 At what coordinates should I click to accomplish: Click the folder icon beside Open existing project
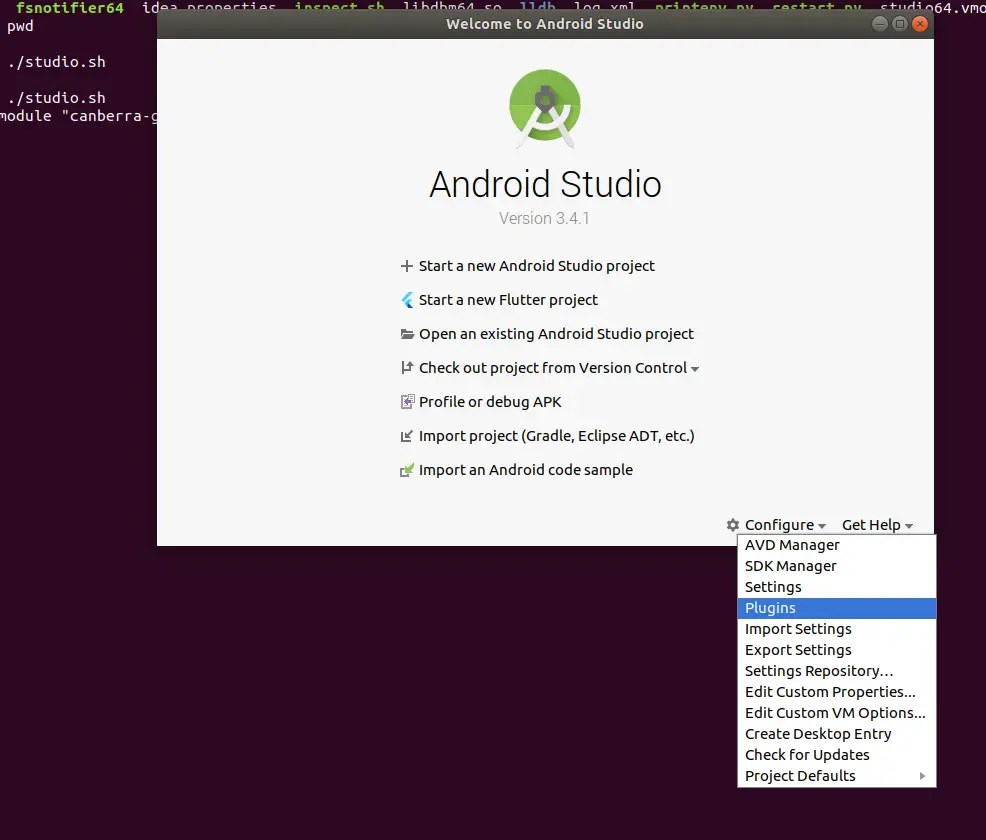pyautogui.click(x=406, y=333)
